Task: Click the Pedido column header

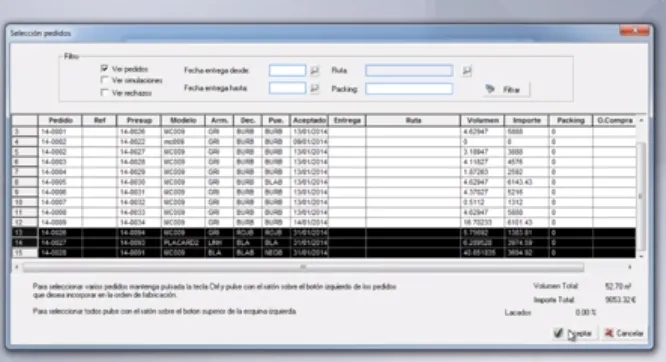Action: [60, 120]
